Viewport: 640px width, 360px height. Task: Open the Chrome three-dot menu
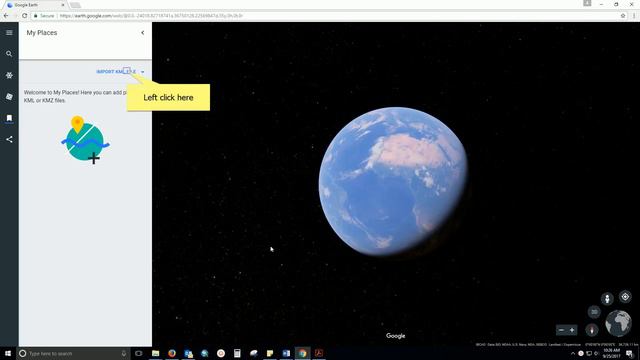click(x=634, y=16)
